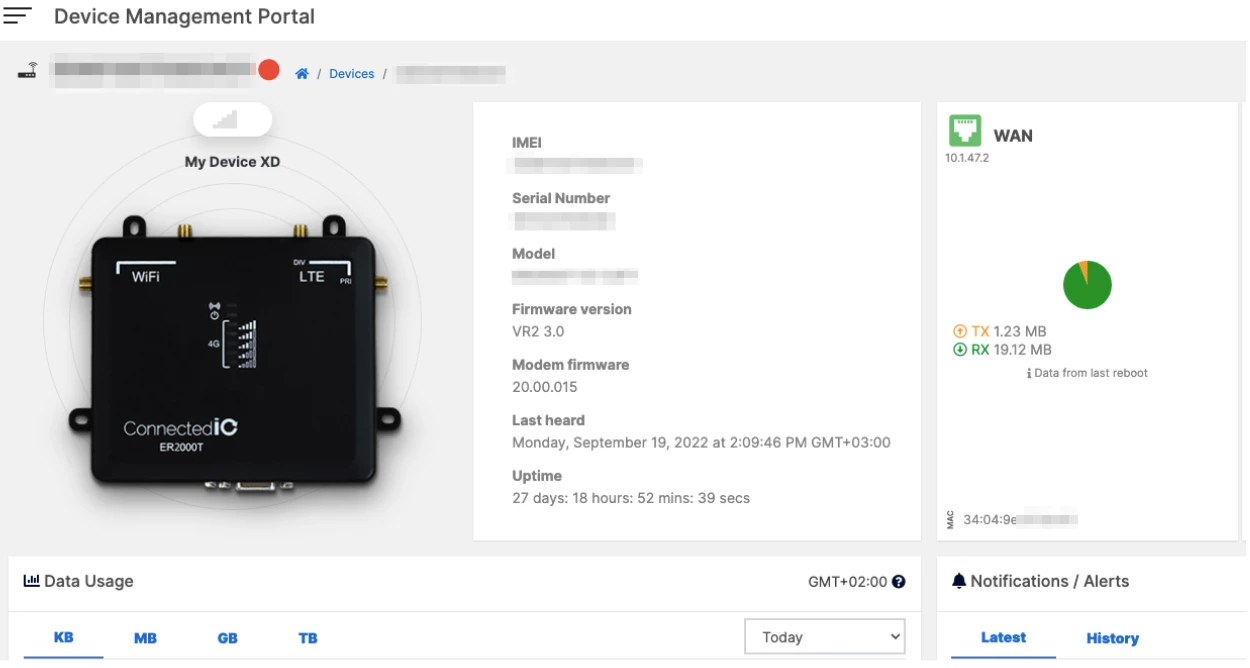Click the info icon beside reboot data

(1029, 374)
